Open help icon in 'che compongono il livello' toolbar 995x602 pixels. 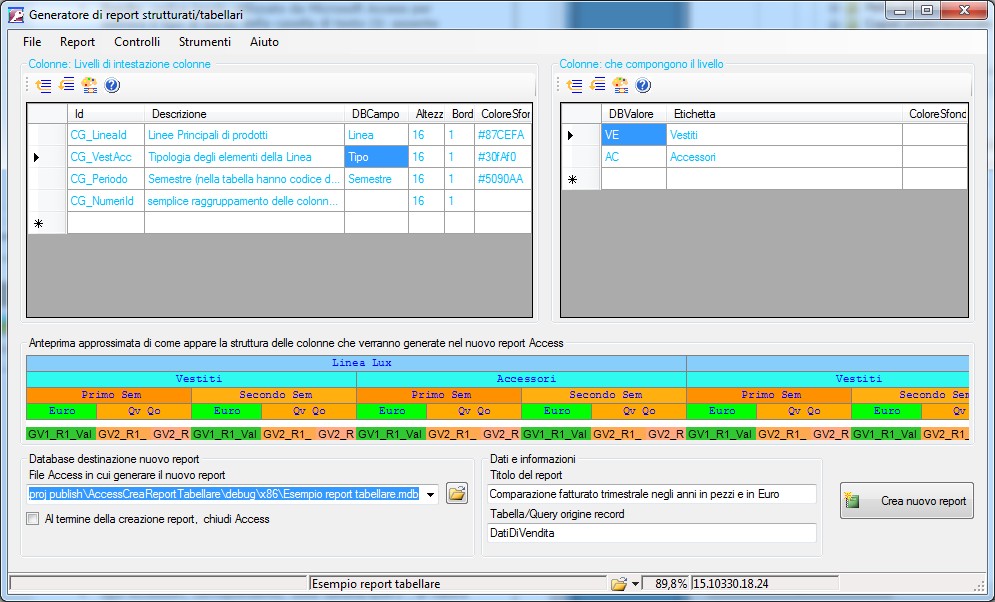tap(643, 85)
